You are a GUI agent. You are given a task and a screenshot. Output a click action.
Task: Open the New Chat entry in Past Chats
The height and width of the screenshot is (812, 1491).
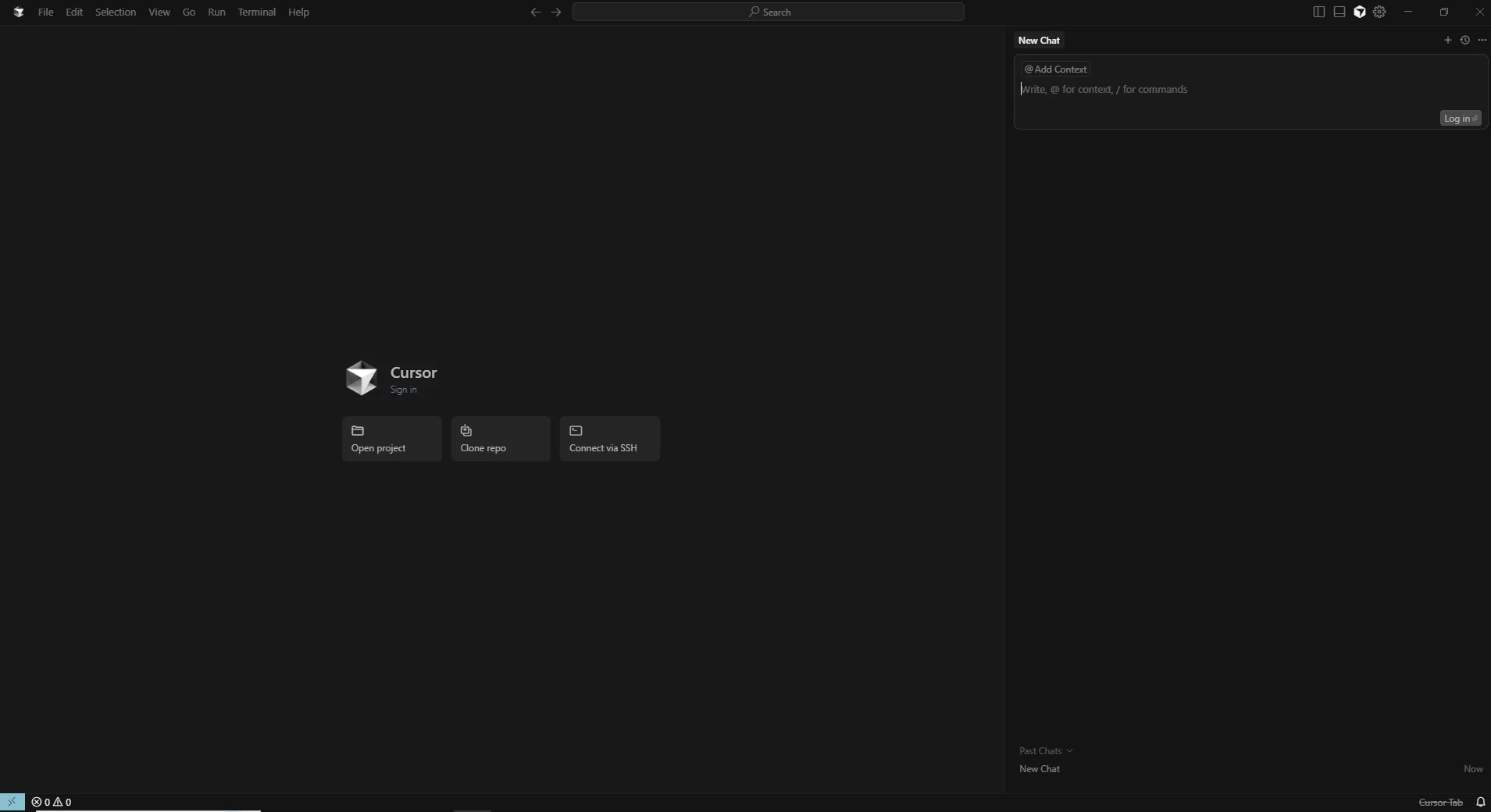tap(1250, 769)
